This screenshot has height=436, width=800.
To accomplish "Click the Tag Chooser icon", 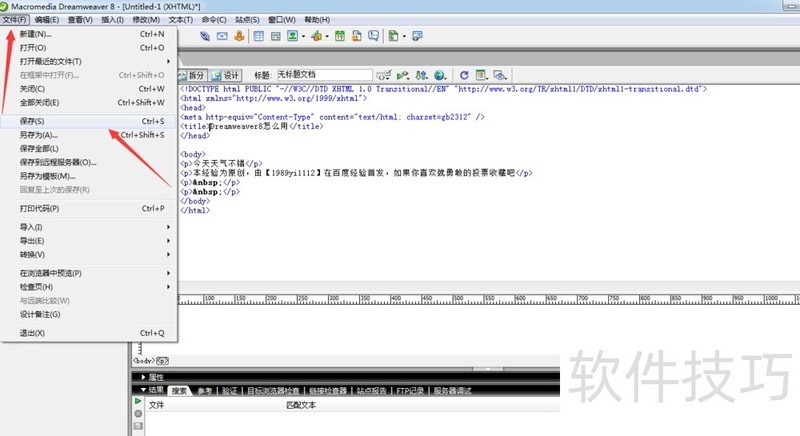I will [417, 36].
